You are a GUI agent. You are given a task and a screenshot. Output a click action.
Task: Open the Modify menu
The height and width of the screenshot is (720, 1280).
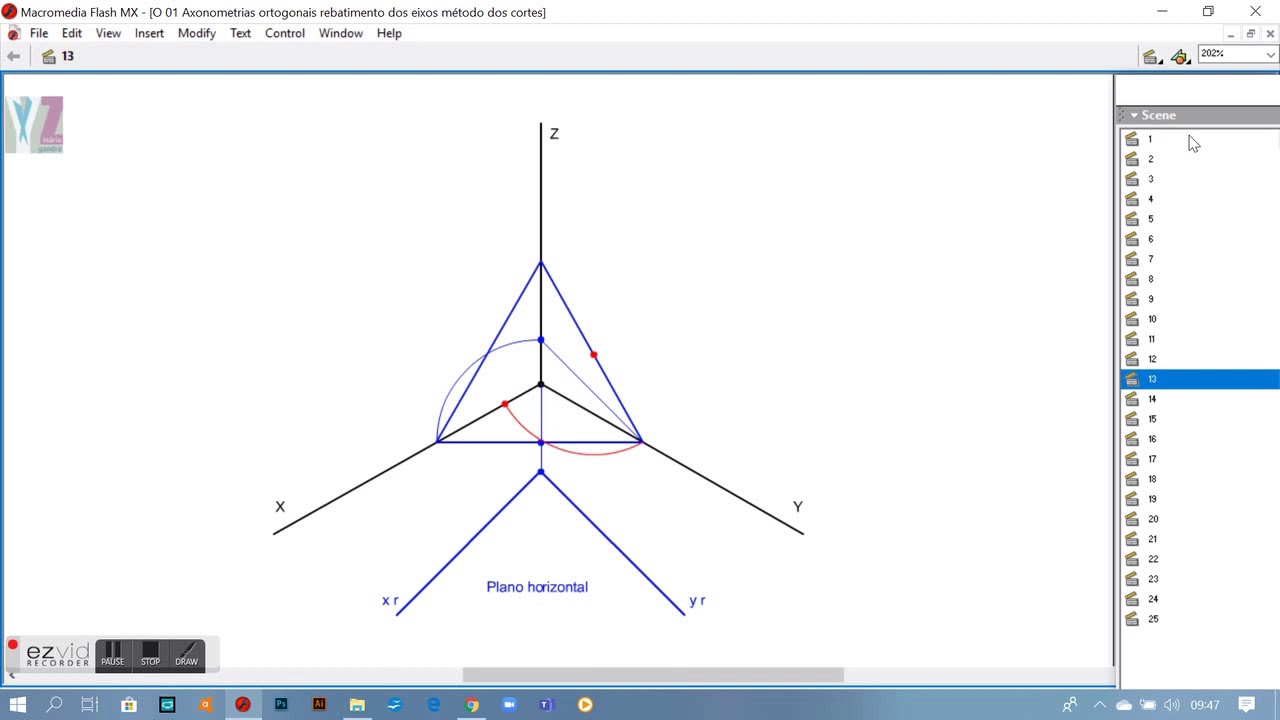[x=197, y=33]
